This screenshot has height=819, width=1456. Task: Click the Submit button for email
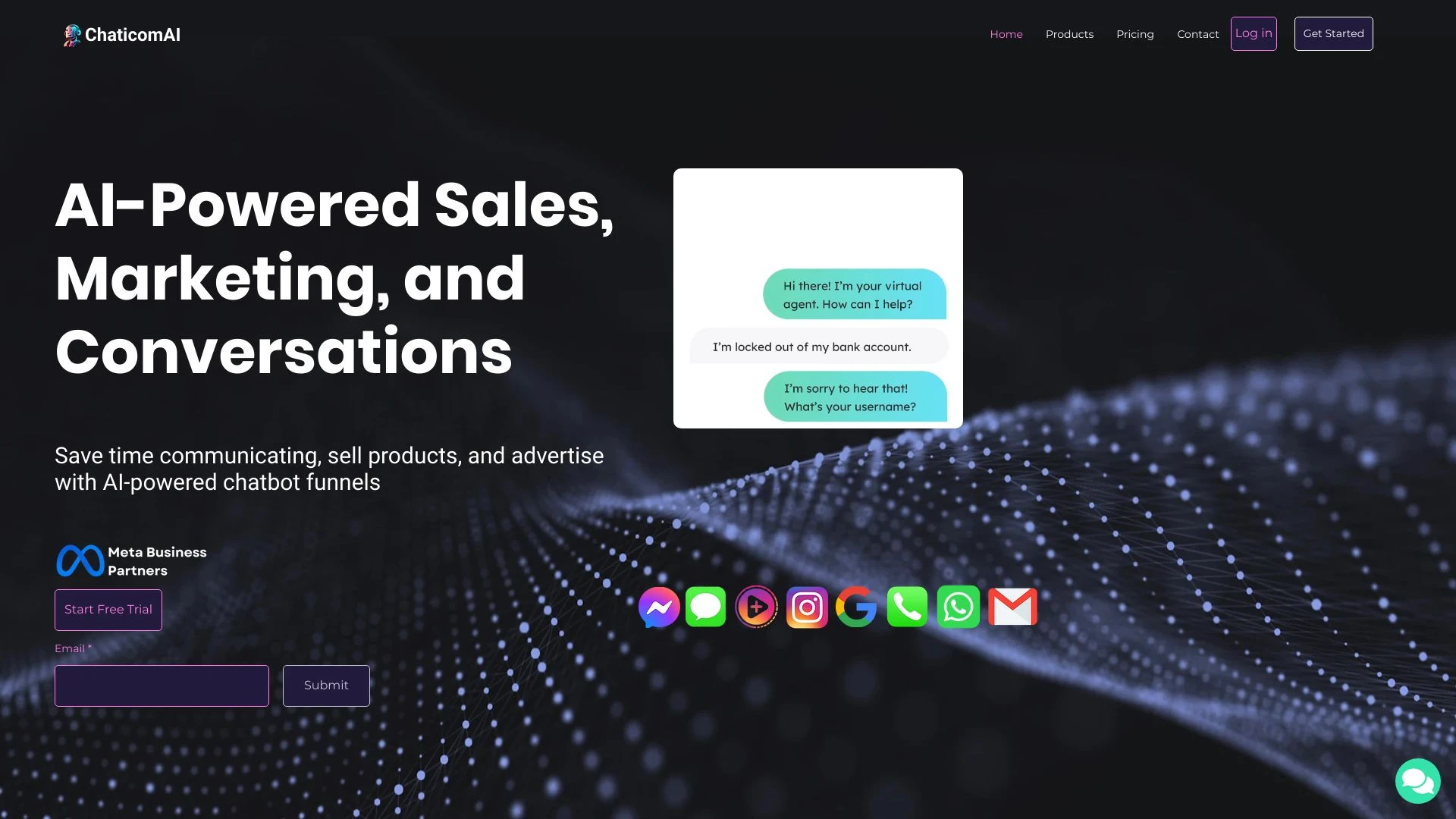tap(326, 684)
